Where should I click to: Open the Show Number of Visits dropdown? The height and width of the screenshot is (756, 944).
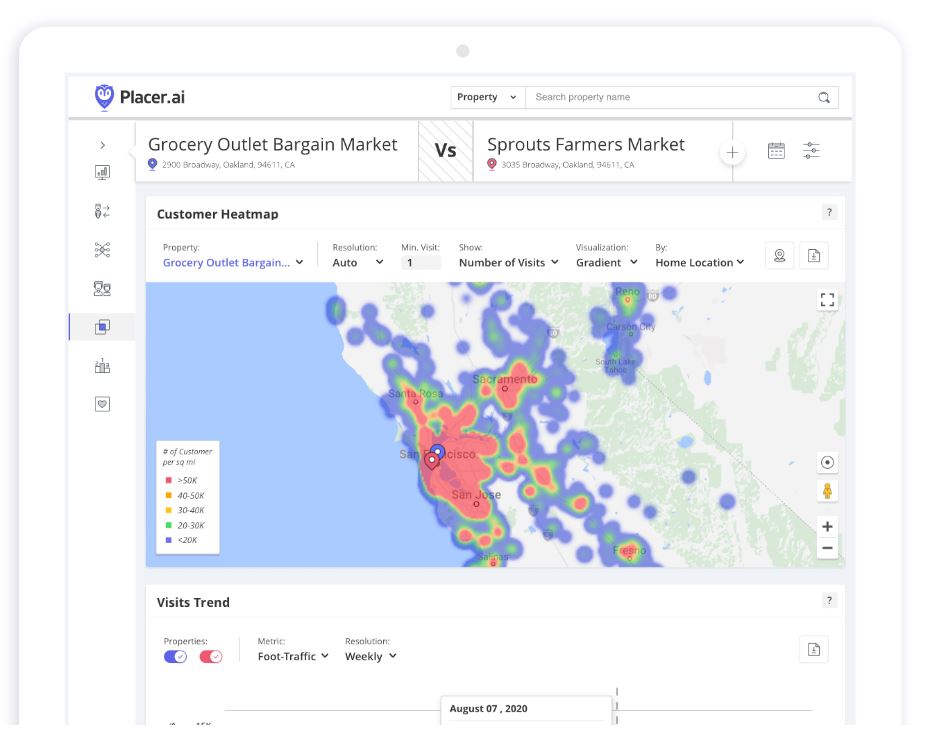(509, 263)
